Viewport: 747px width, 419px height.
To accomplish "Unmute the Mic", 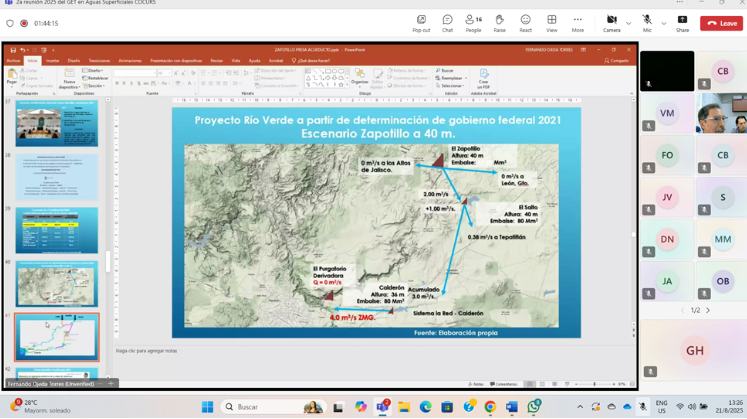I will pos(646,23).
